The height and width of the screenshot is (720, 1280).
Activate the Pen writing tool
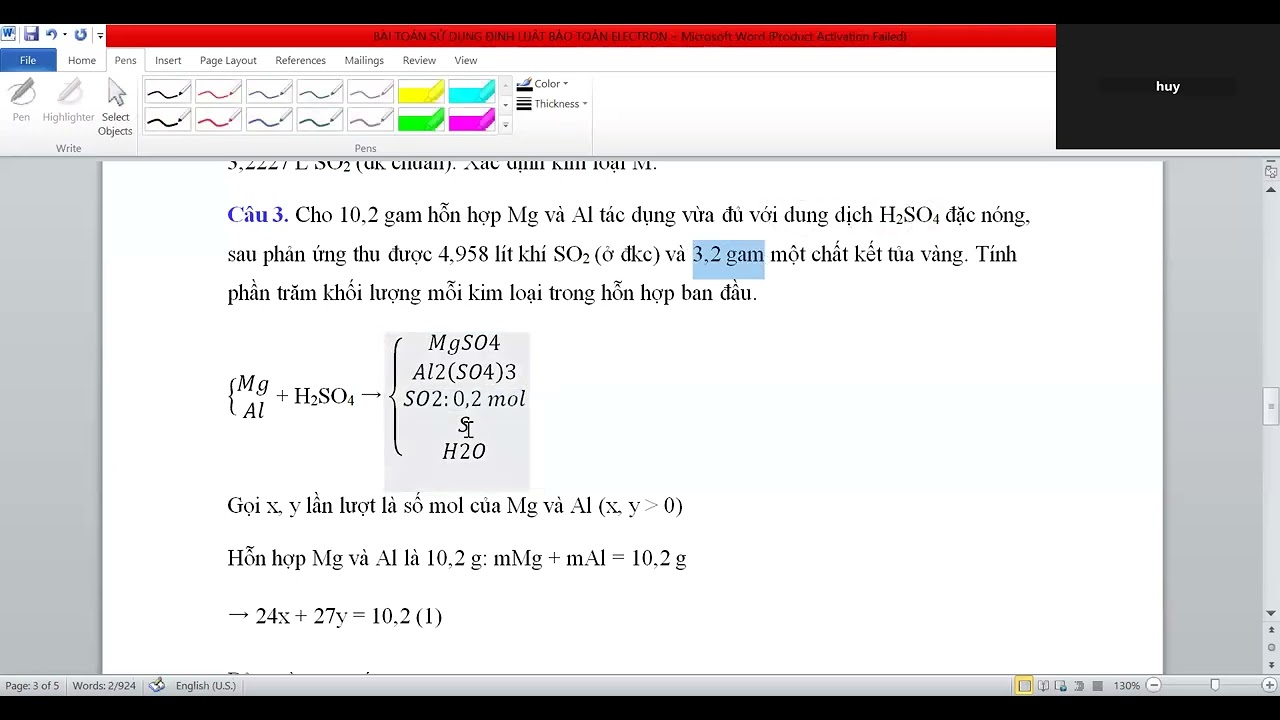(x=21, y=102)
